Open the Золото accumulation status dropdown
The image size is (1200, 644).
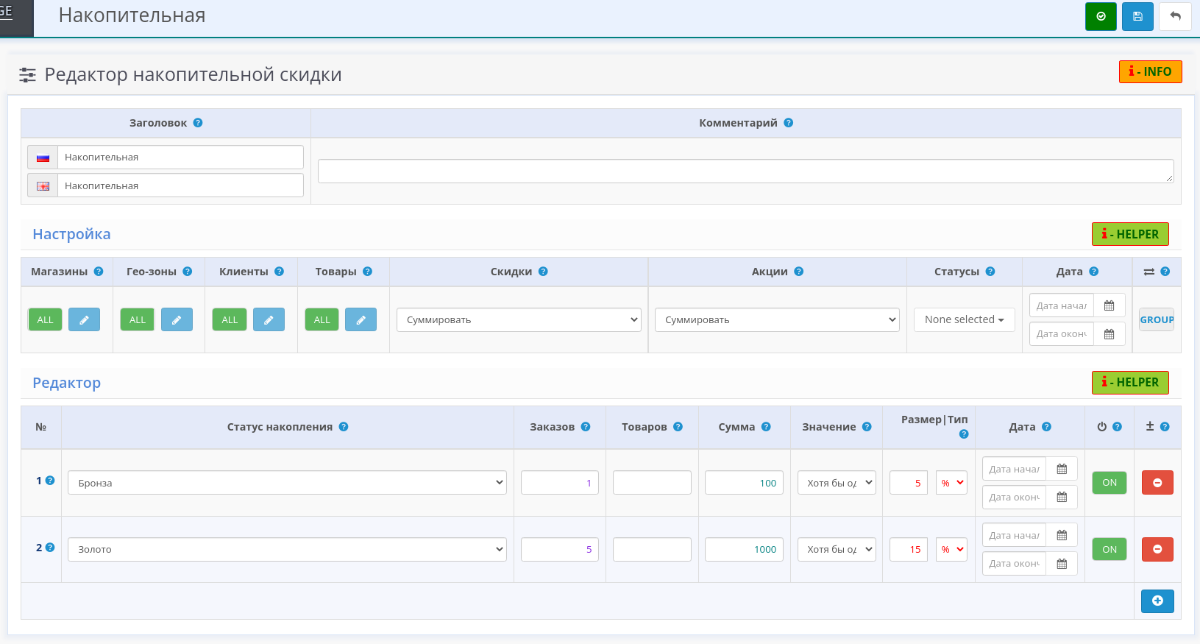pos(287,549)
